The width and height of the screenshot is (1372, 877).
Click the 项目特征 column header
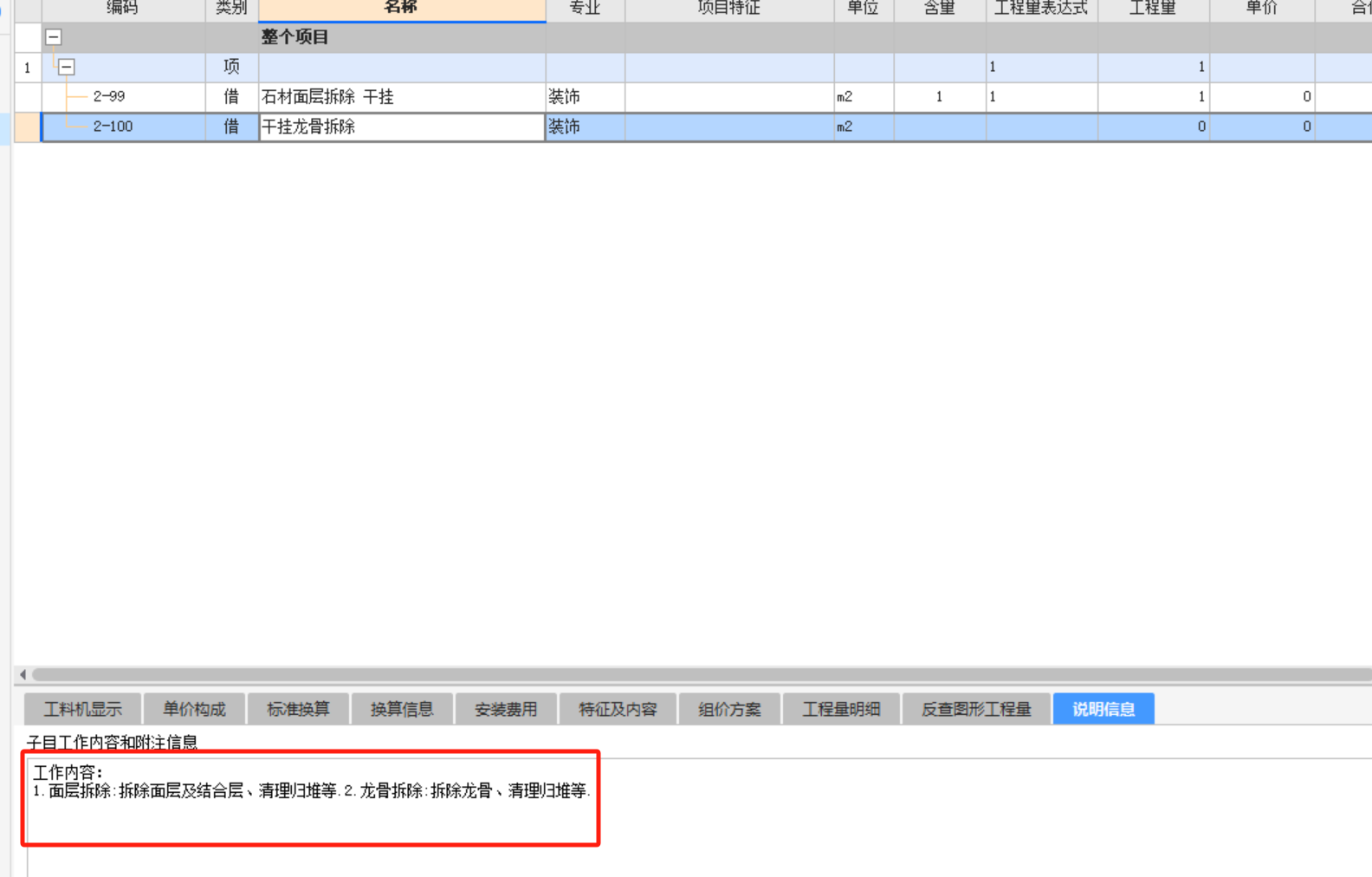[x=729, y=9]
